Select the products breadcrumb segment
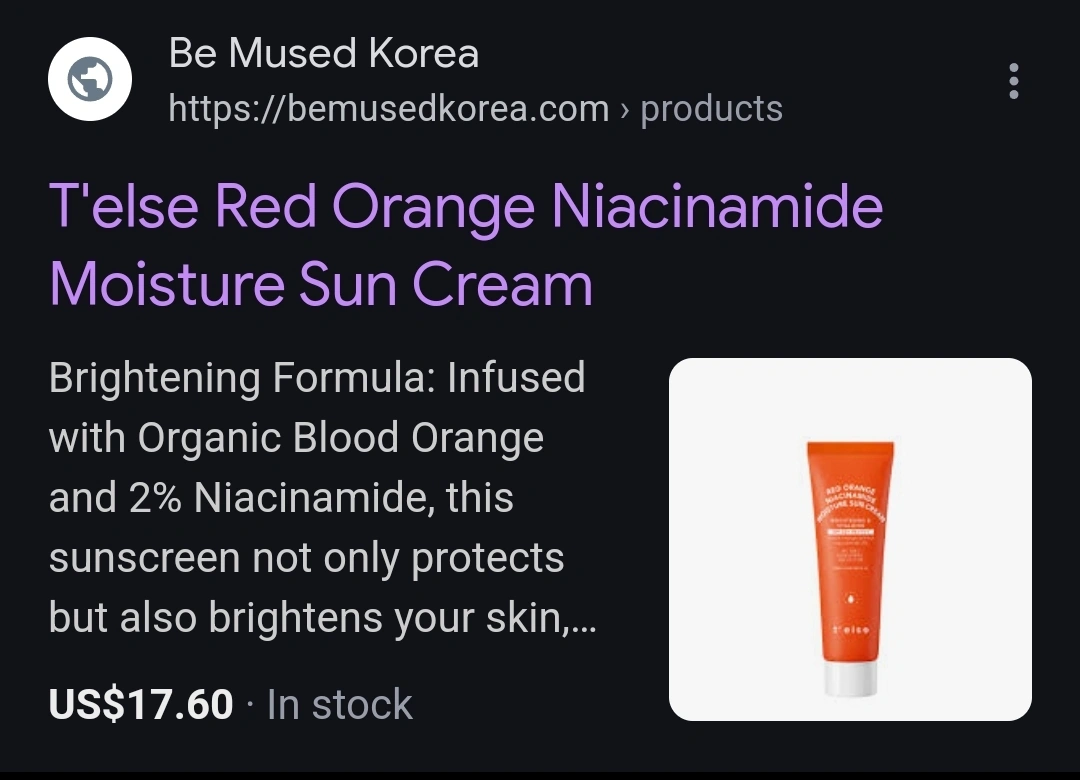Viewport: 1080px width, 780px height. click(712, 109)
